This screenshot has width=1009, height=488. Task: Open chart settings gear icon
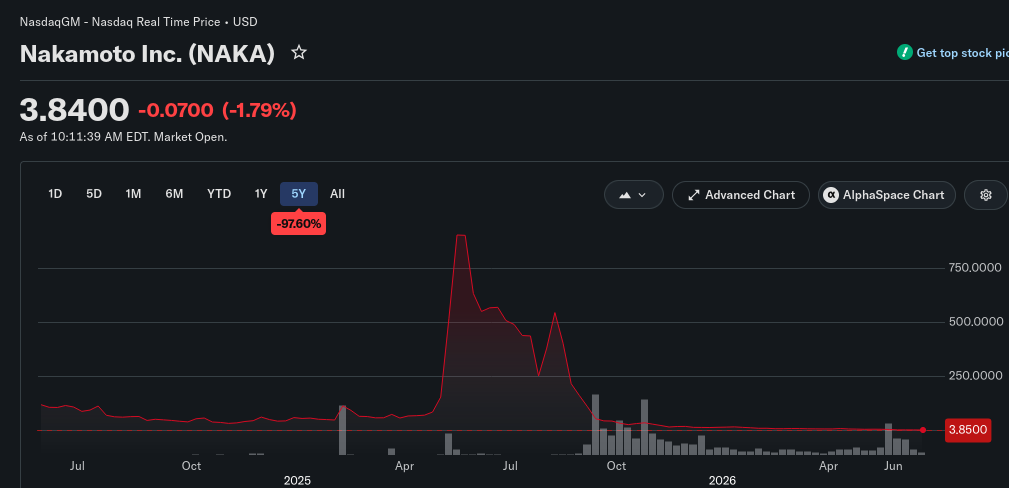tap(985, 195)
